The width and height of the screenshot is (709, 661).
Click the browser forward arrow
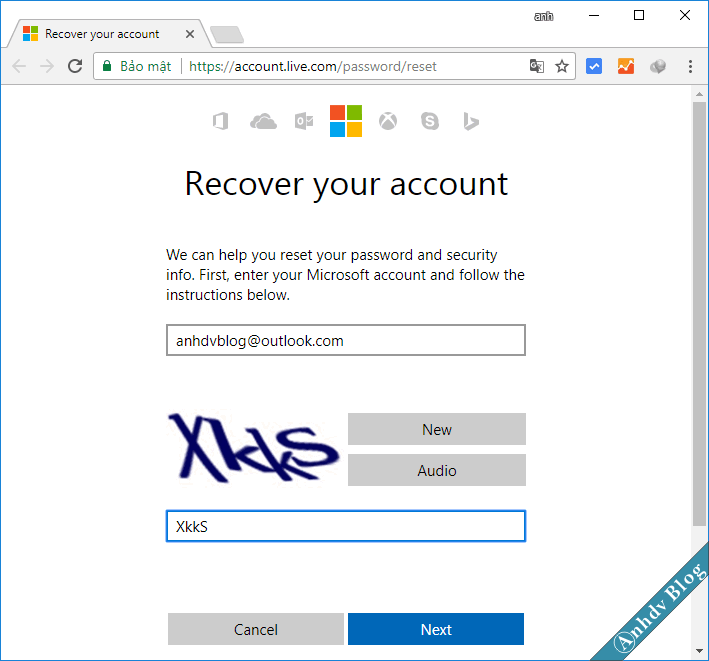click(47, 66)
